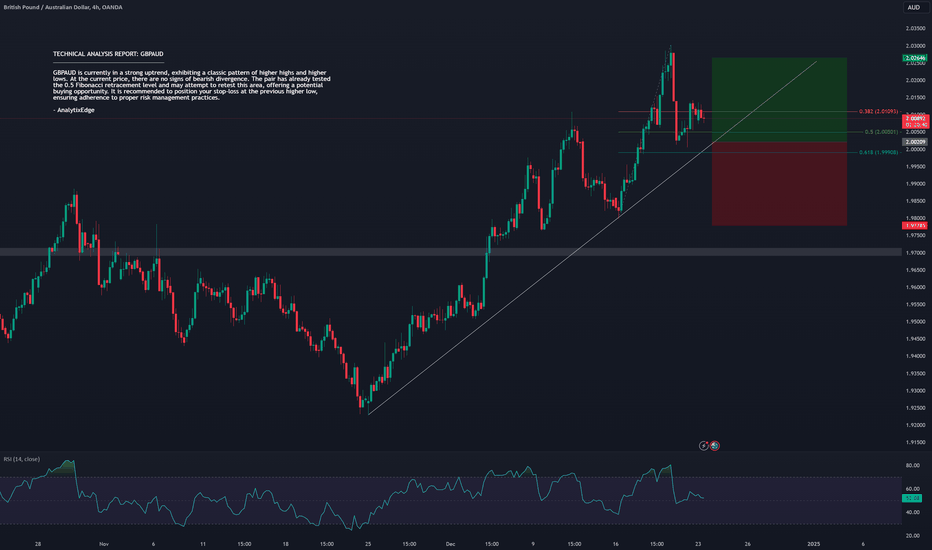Click the '25' date on the time axis
Image resolution: width=932 pixels, height=550 pixels.
coord(368,543)
